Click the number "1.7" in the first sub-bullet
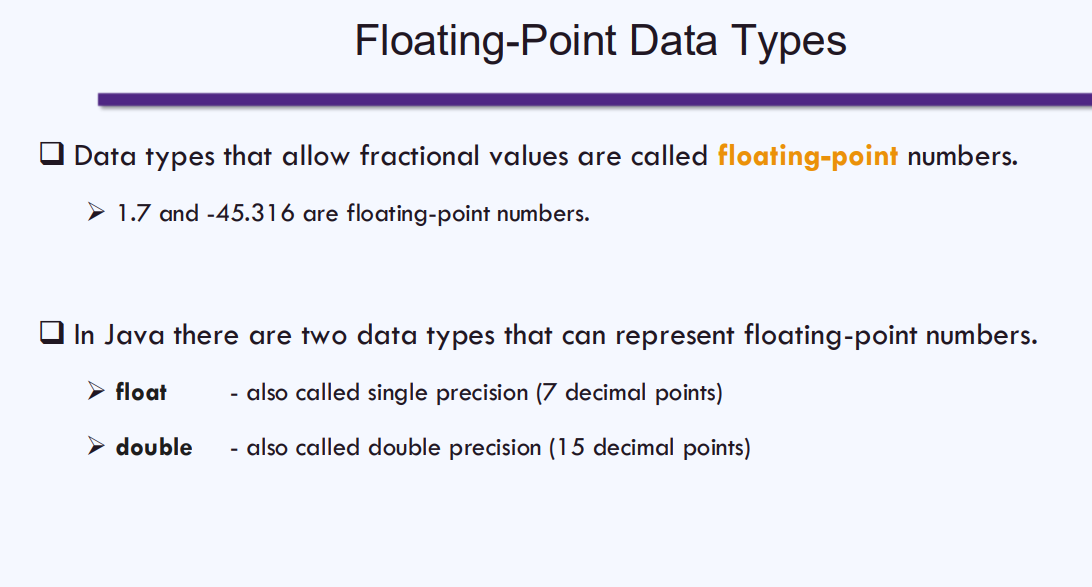Viewport: 1092px width, 587px height. click(x=134, y=214)
